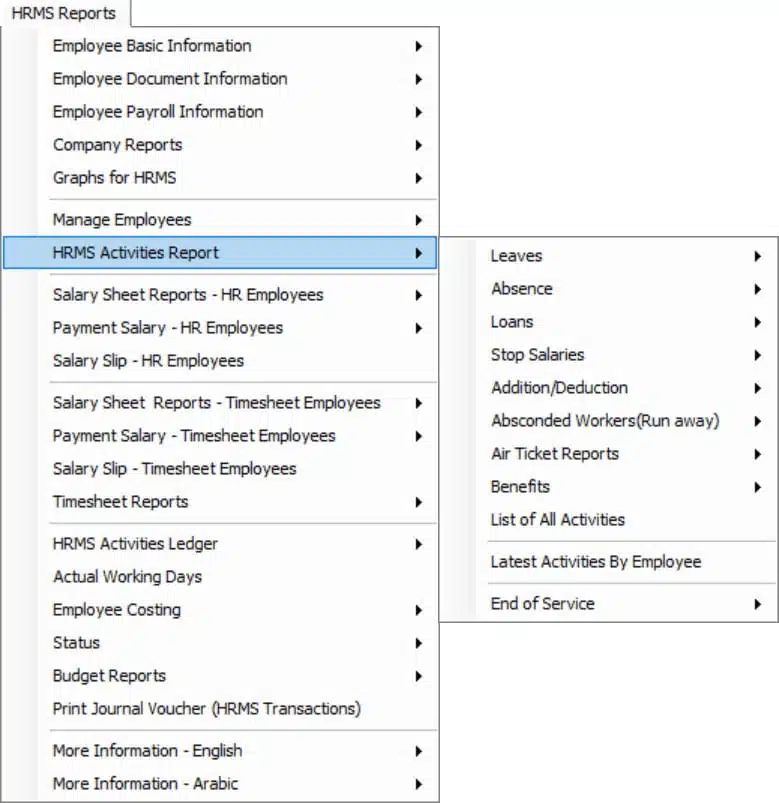Select Addition/Deduction
The image size is (779, 803).
click(x=609, y=388)
